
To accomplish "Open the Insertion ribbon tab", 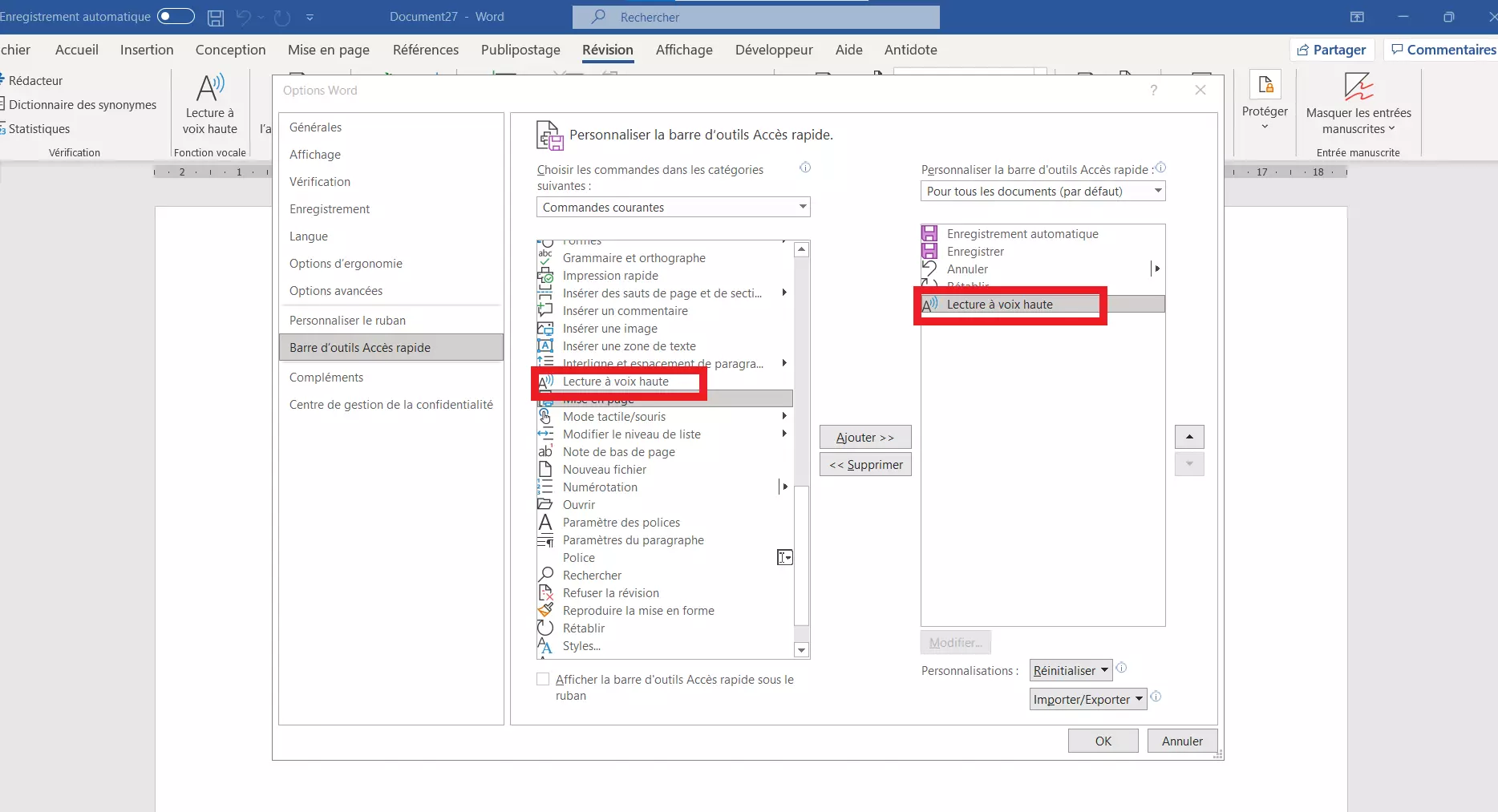I will (147, 50).
